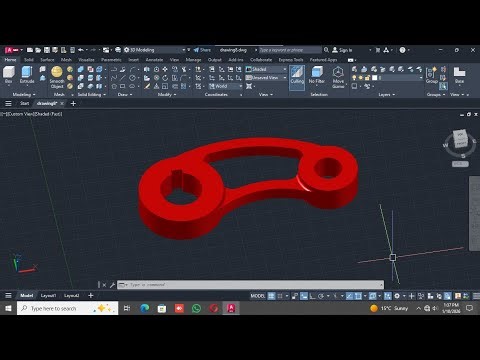
Task: Click the Undo arrow icon
Action: point(81,50)
